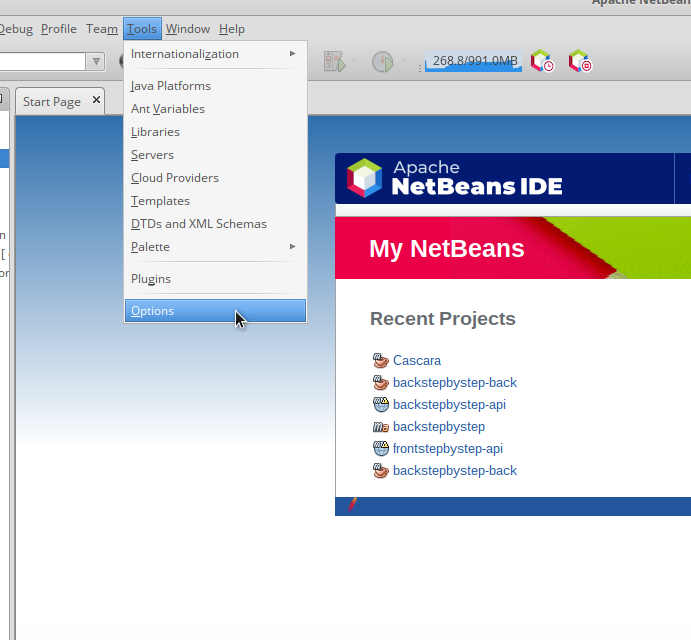Viewport: 691px width, 640px height.
Task: Click the Profile Project clock icon
Action: (x=383, y=62)
